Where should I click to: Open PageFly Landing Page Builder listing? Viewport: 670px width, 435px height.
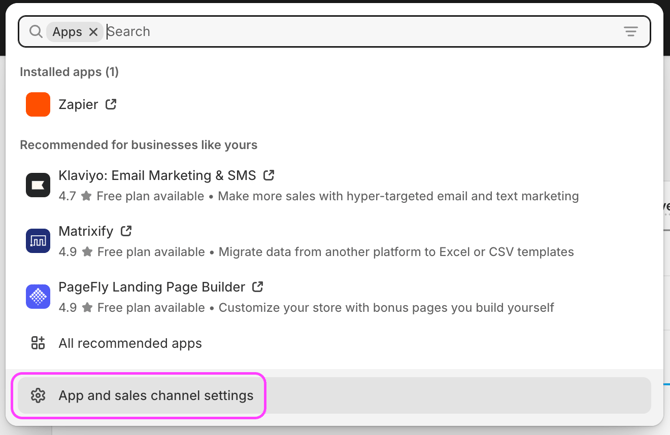tap(151, 287)
